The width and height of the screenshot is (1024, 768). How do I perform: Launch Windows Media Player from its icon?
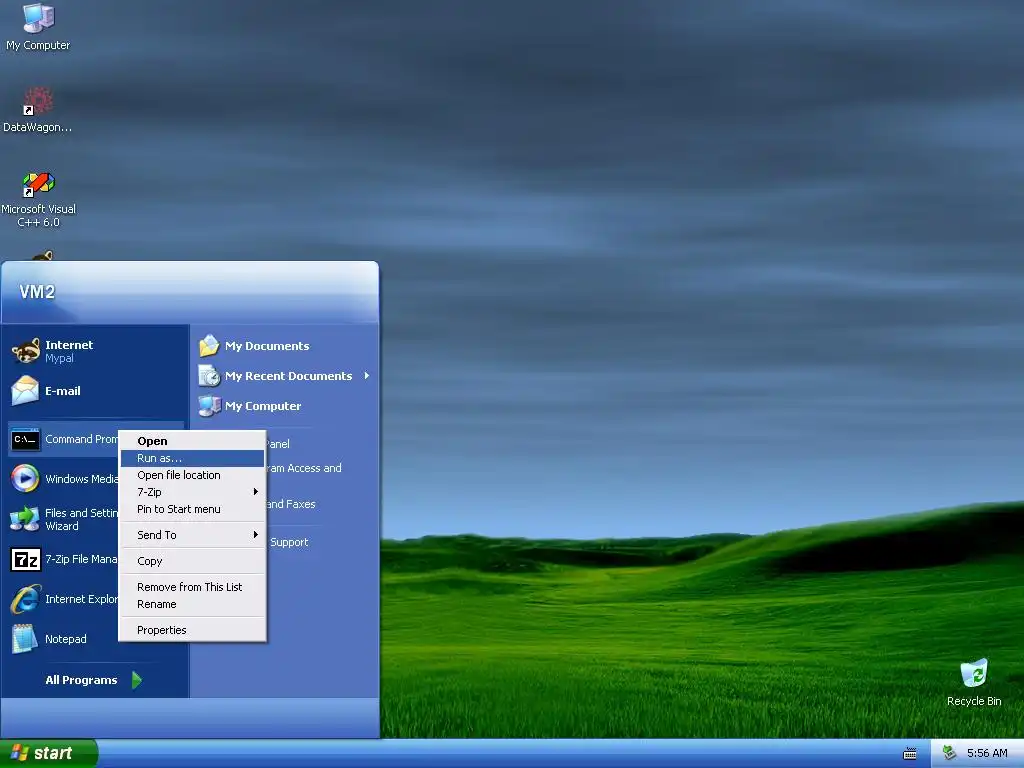coord(25,479)
